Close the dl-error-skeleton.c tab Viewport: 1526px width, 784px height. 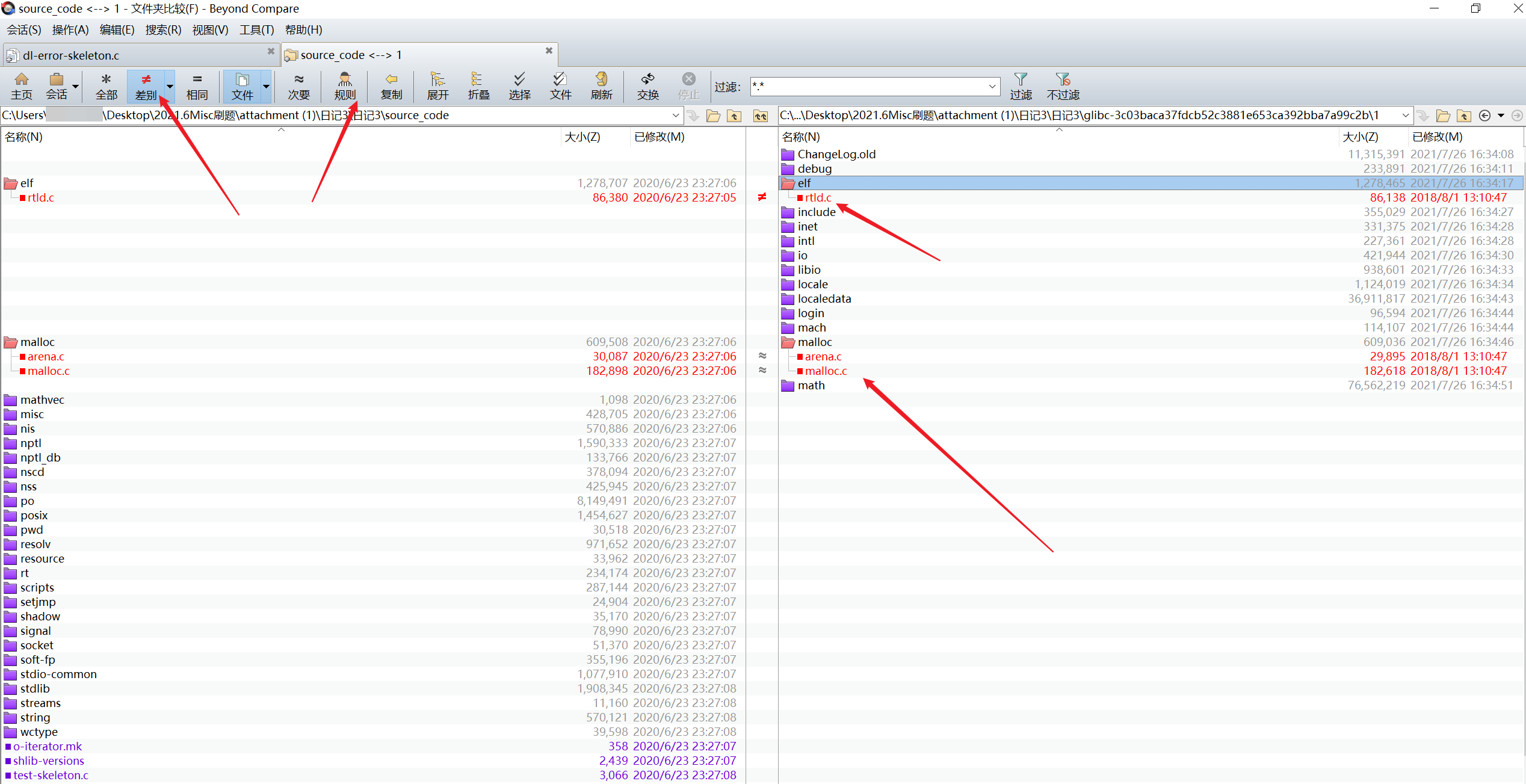271,52
